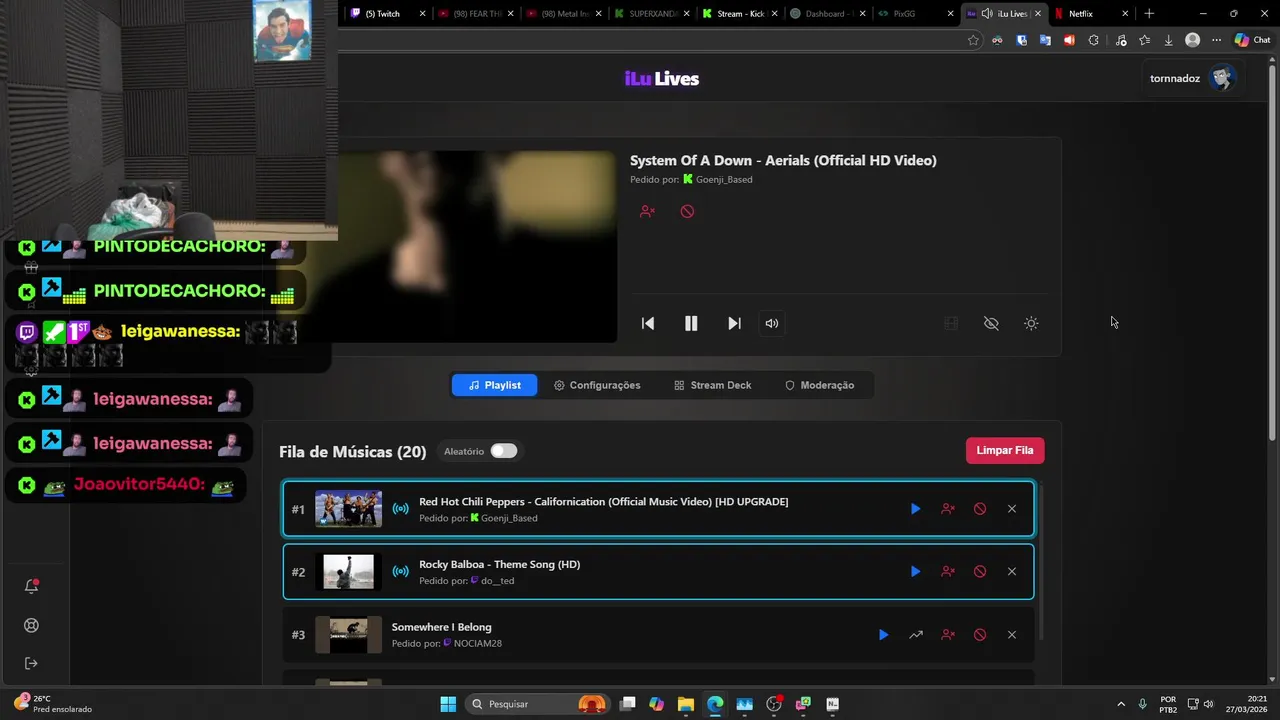Remove Somewhere I Belong from queue
The image size is (1280, 720).
(1012, 635)
